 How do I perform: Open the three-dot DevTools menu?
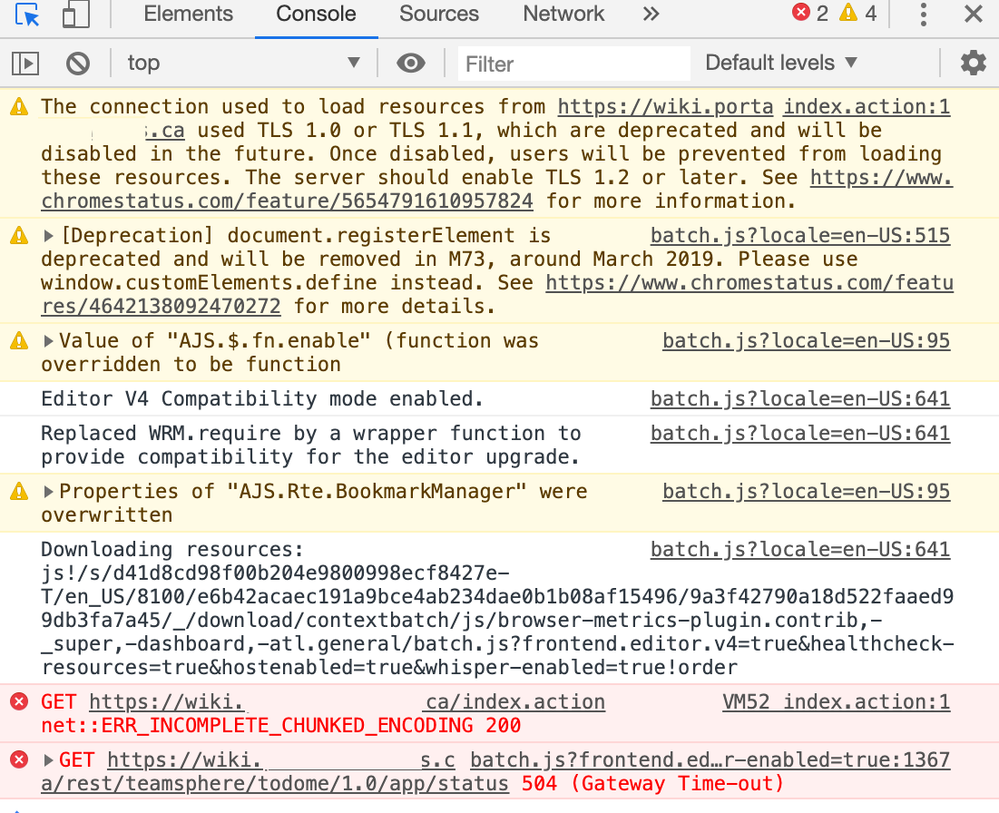click(923, 14)
